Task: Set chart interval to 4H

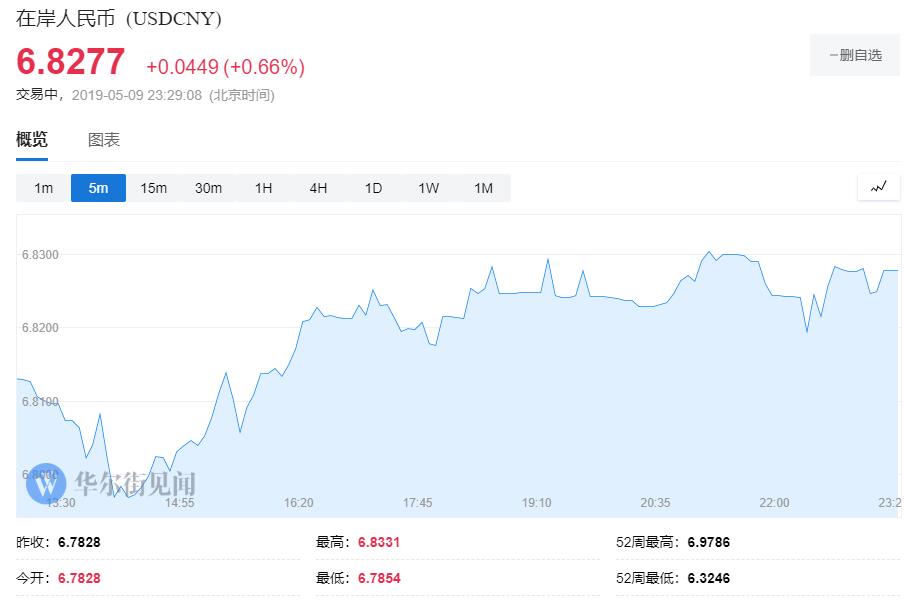Action: pyautogui.click(x=318, y=188)
